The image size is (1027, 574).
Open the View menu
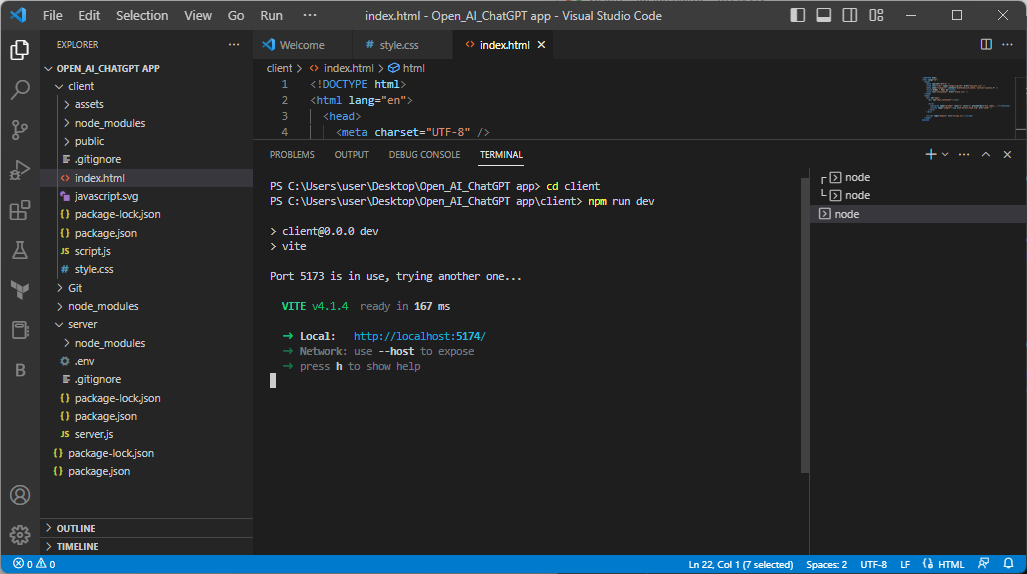click(197, 15)
